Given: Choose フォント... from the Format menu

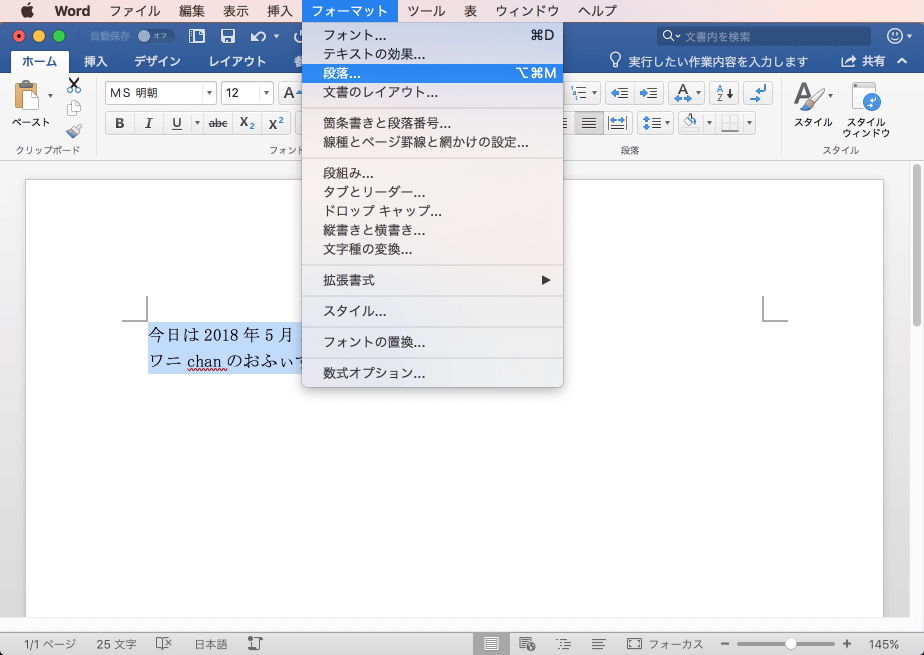Looking at the screenshot, I should point(433,35).
